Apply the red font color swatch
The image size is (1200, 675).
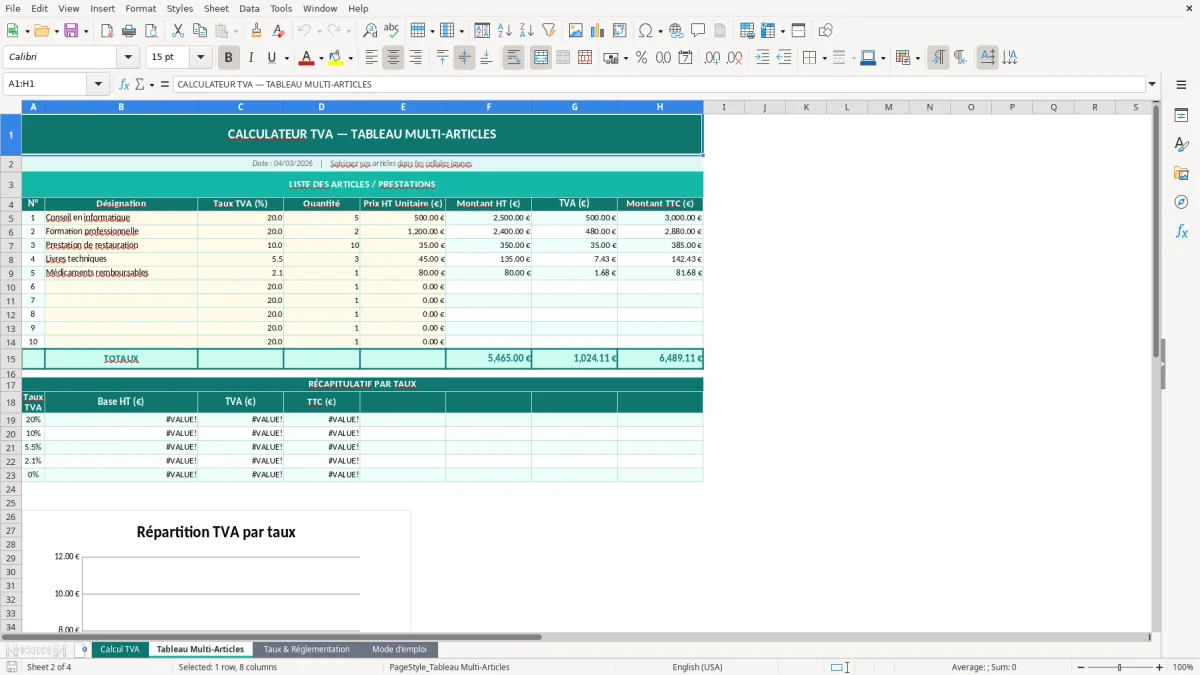coord(307,58)
